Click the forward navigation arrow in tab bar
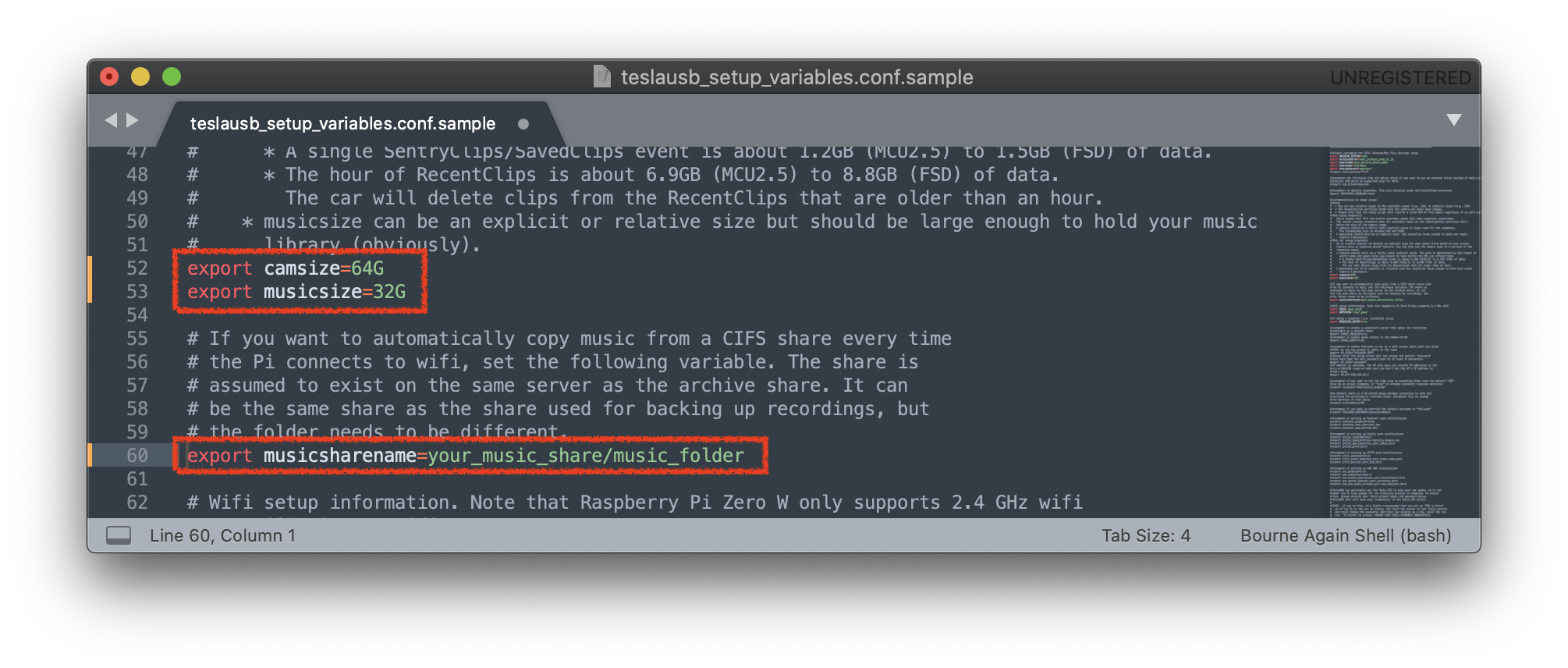The height and width of the screenshot is (668, 1568). [x=133, y=120]
